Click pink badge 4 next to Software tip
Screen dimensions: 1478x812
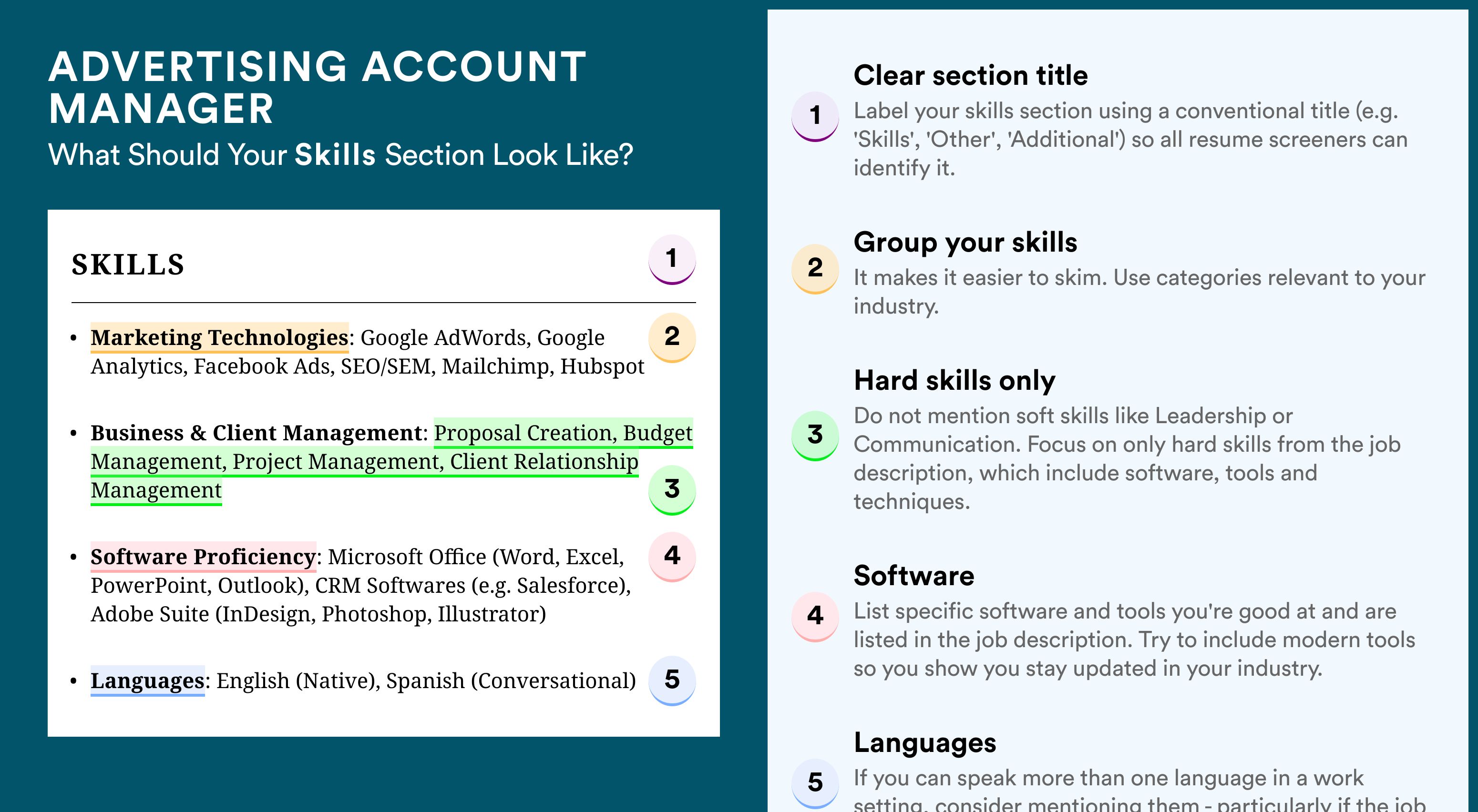click(815, 617)
